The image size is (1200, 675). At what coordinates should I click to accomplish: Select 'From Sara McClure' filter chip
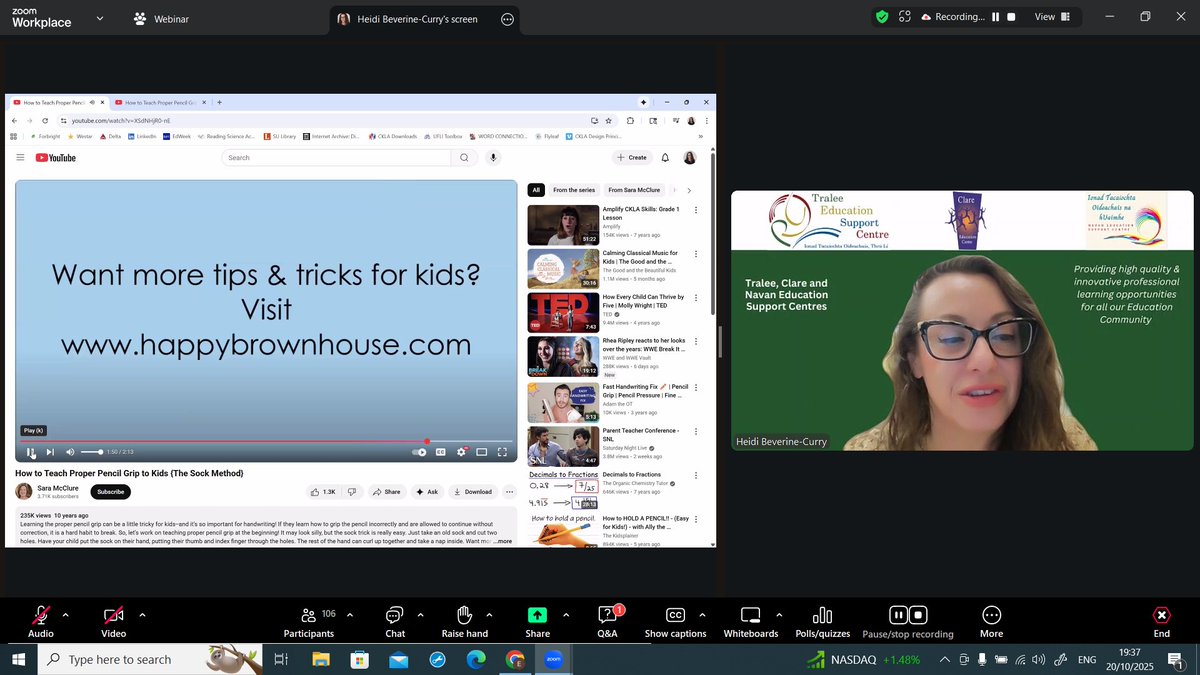click(634, 190)
